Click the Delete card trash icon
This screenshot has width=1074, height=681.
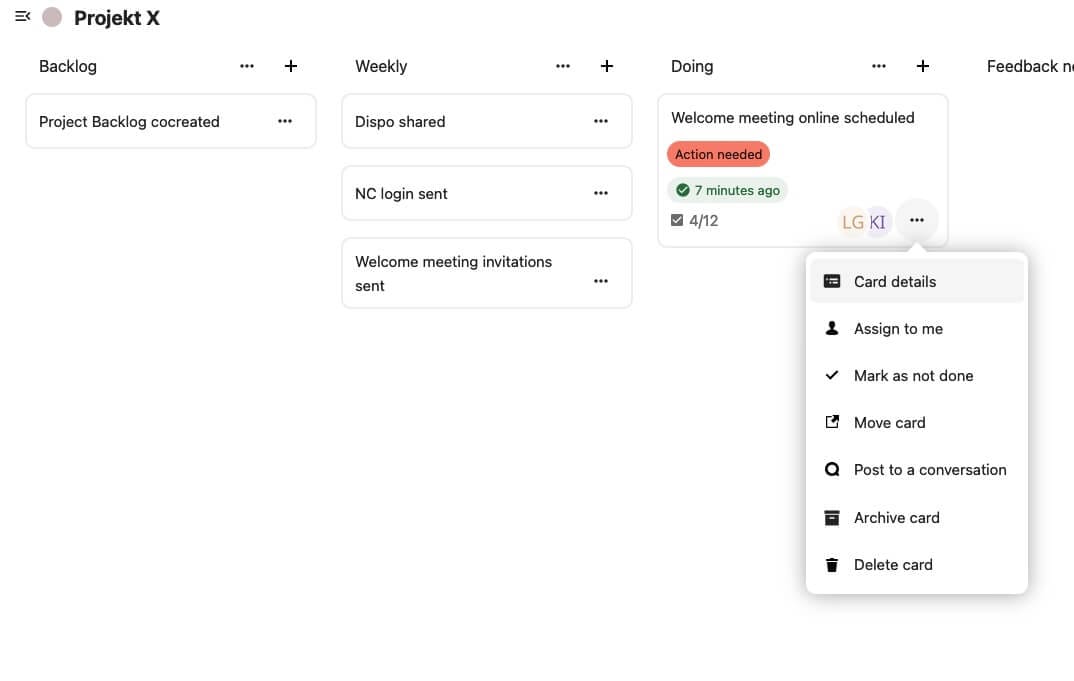832,564
